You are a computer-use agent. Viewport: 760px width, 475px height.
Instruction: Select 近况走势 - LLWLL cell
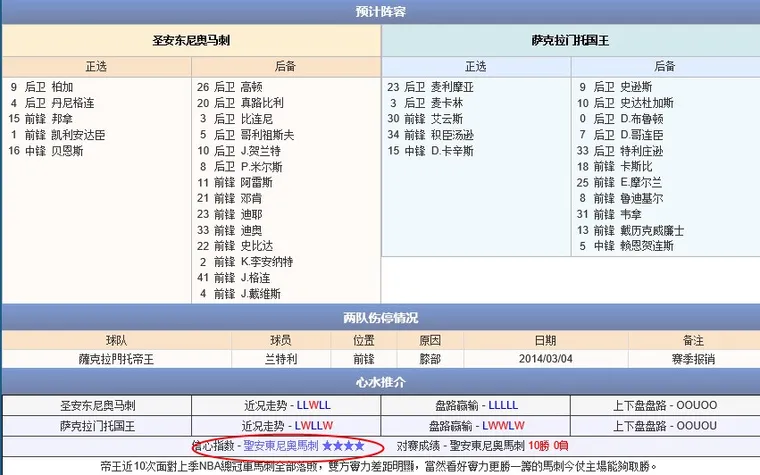click(286, 405)
